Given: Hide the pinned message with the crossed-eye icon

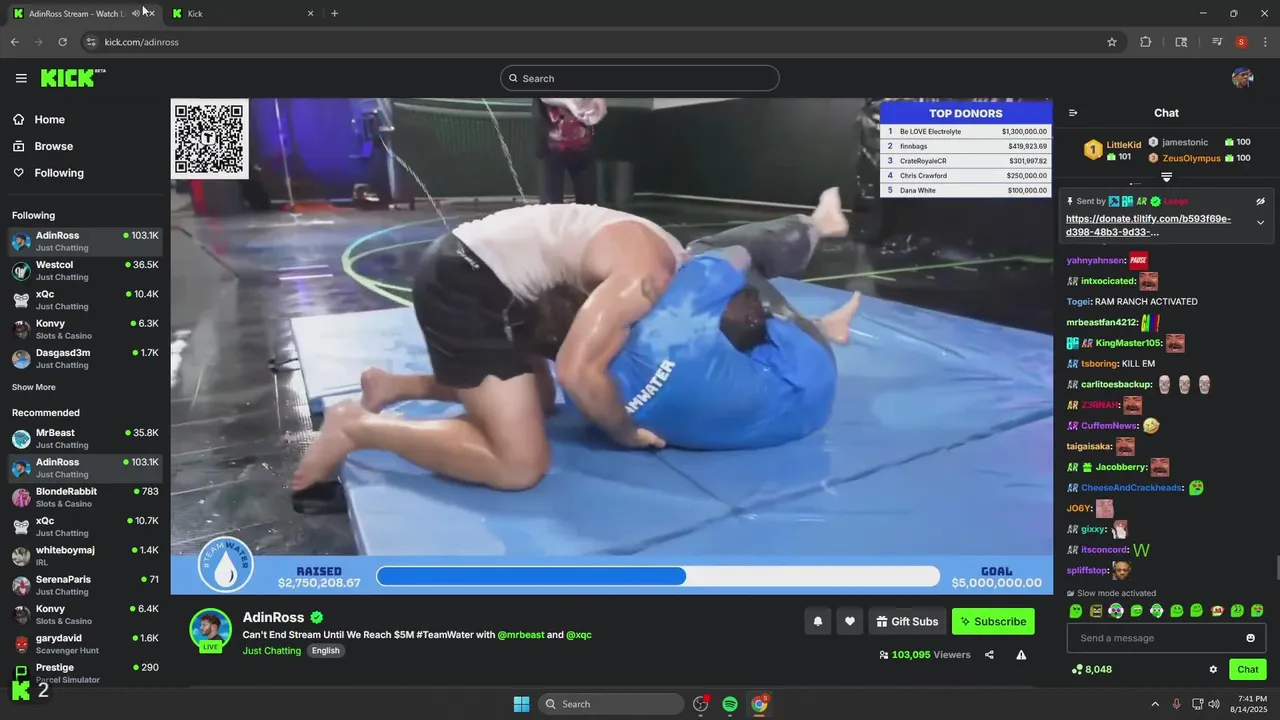Looking at the screenshot, I should pos(1261,201).
